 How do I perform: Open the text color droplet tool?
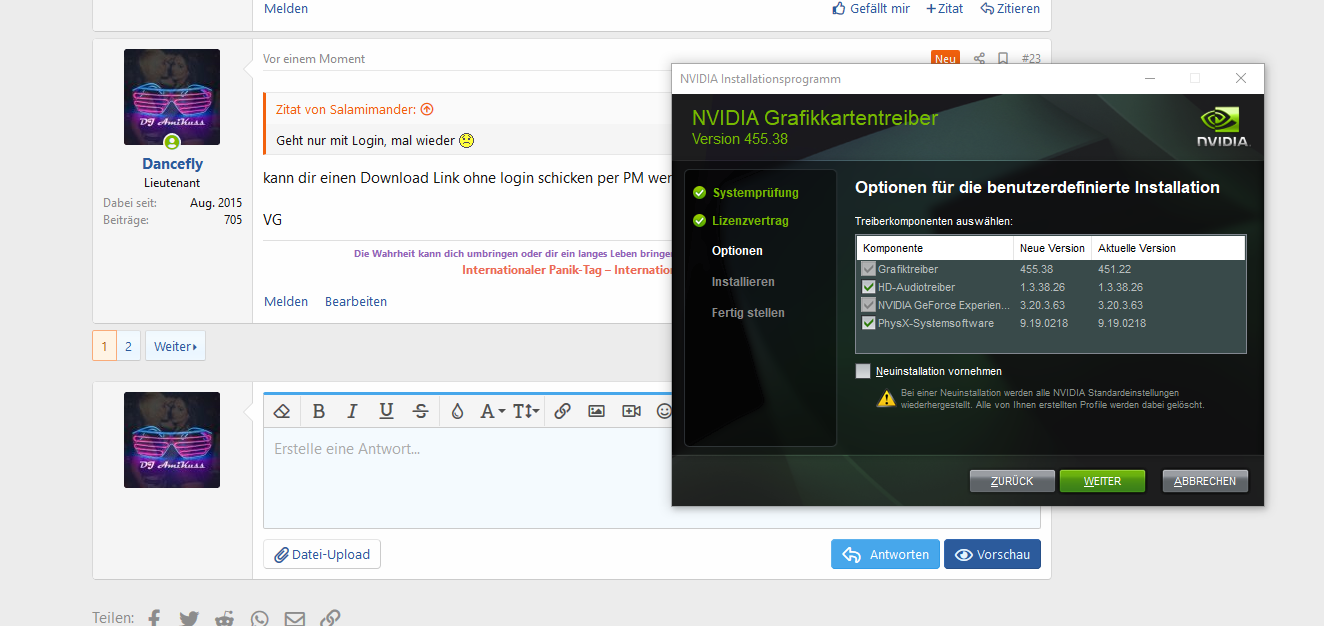point(457,411)
